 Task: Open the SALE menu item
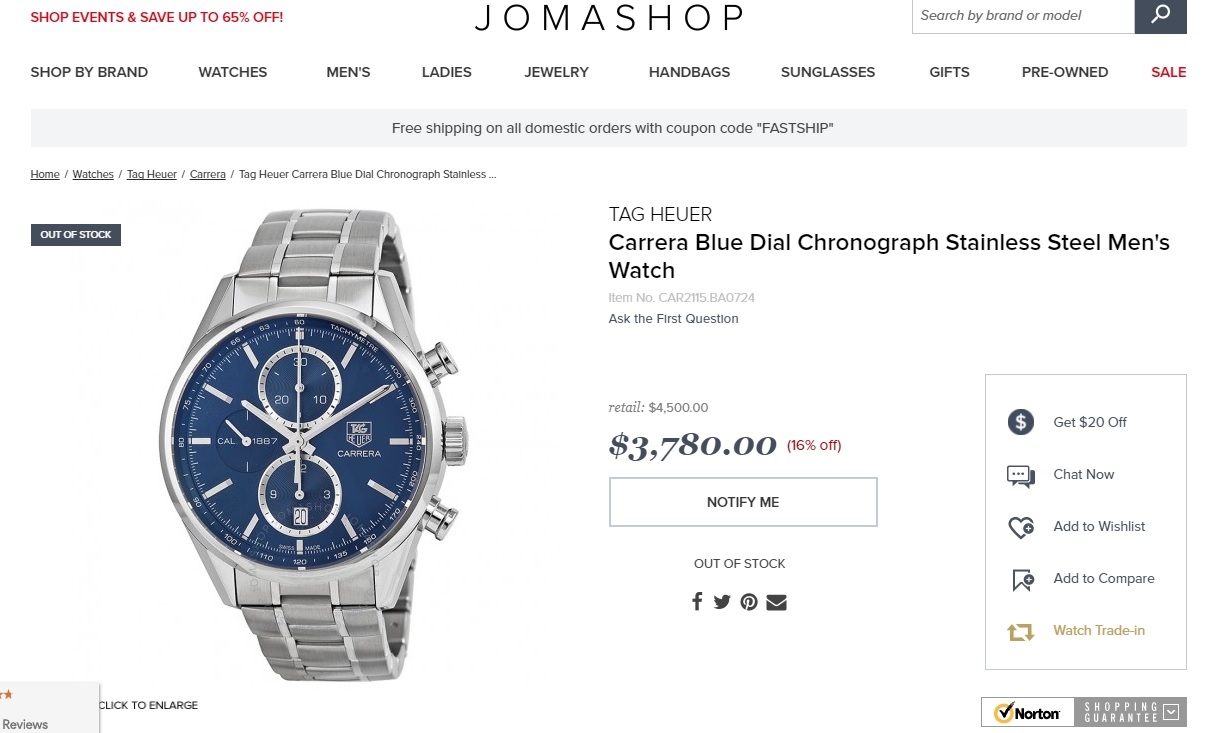tap(1168, 72)
